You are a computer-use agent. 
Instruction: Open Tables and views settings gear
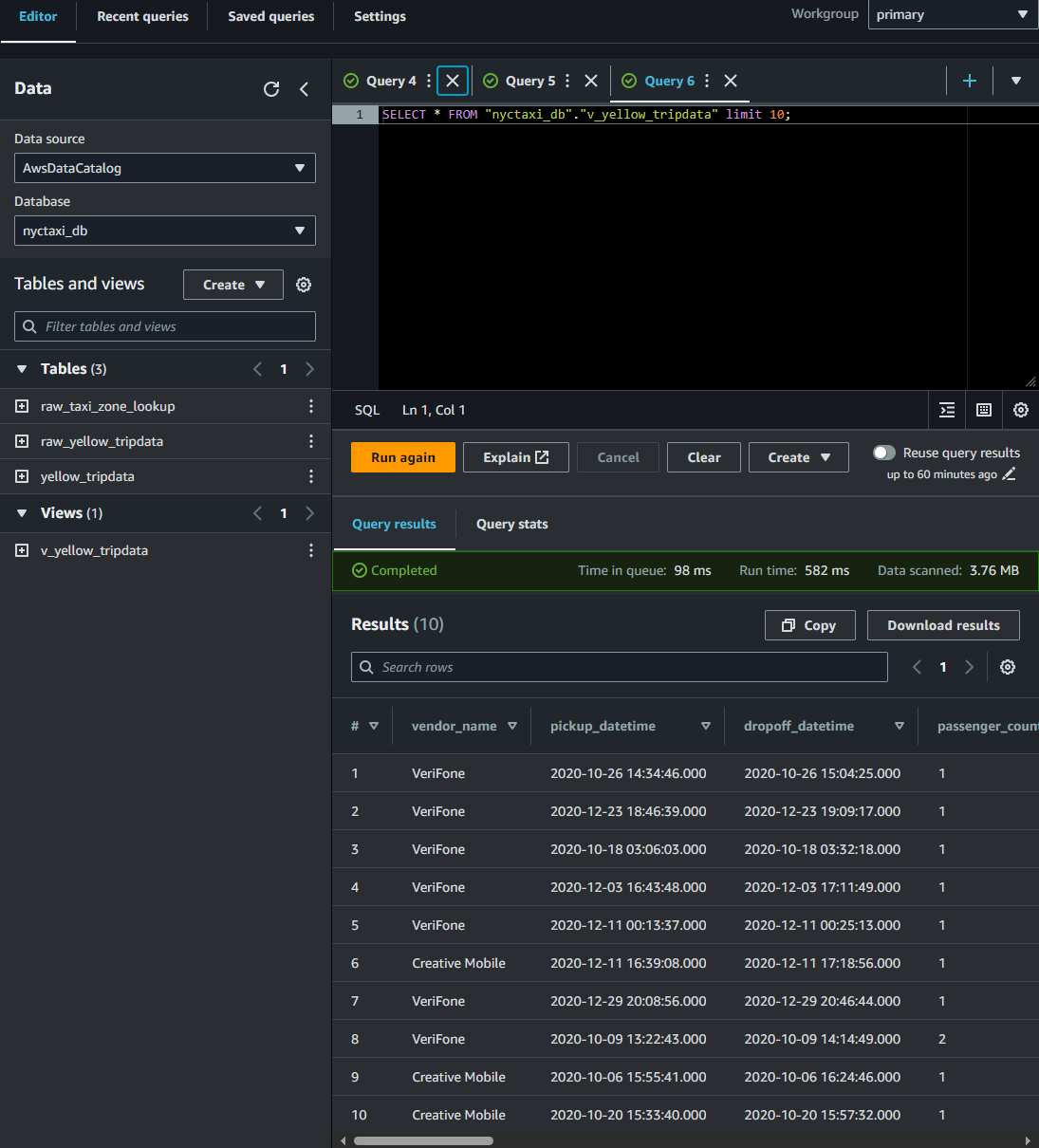[x=304, y=285]
